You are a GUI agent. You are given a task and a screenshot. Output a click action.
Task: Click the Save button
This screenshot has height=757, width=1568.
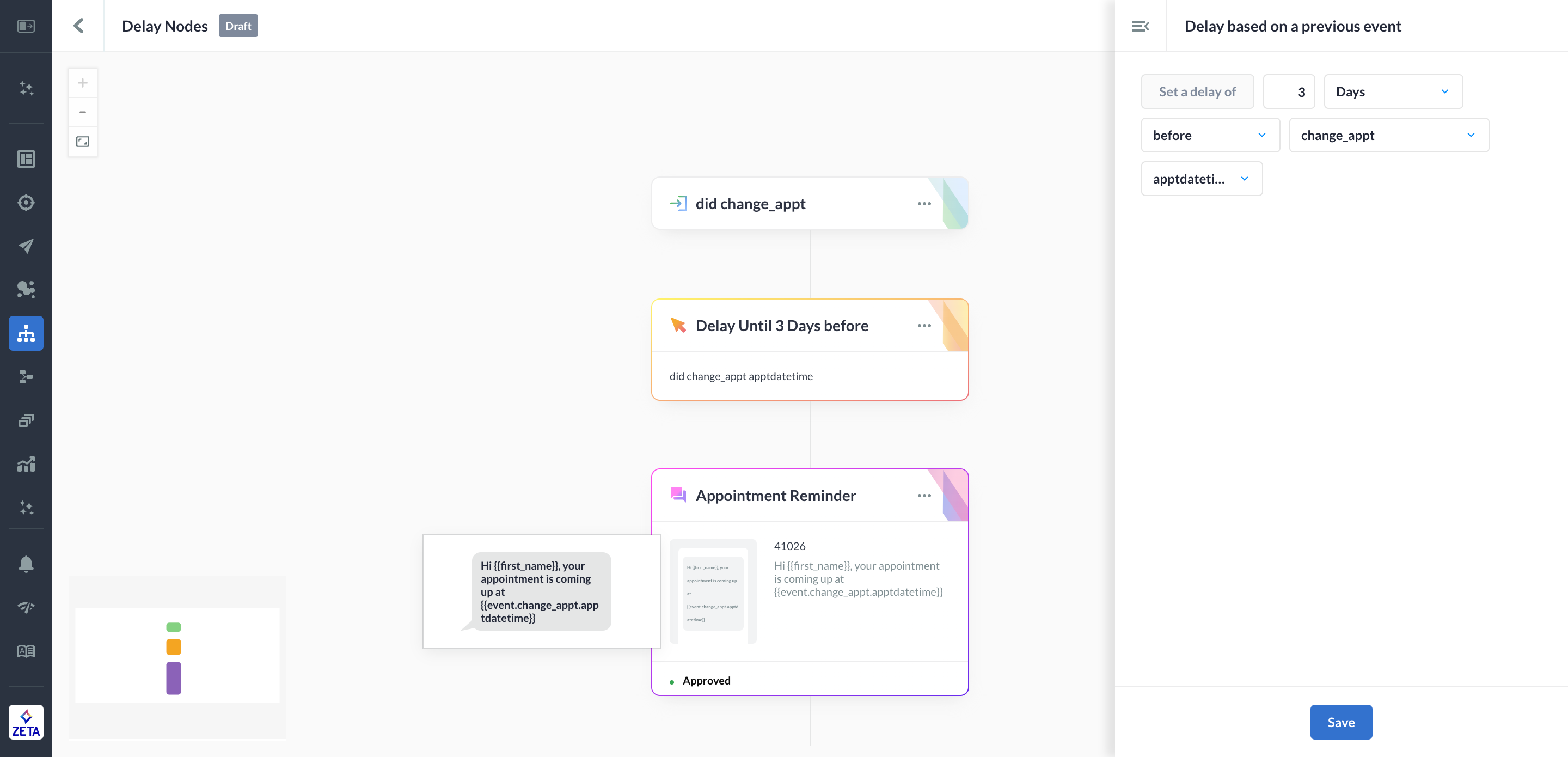tap(1340, 722)
